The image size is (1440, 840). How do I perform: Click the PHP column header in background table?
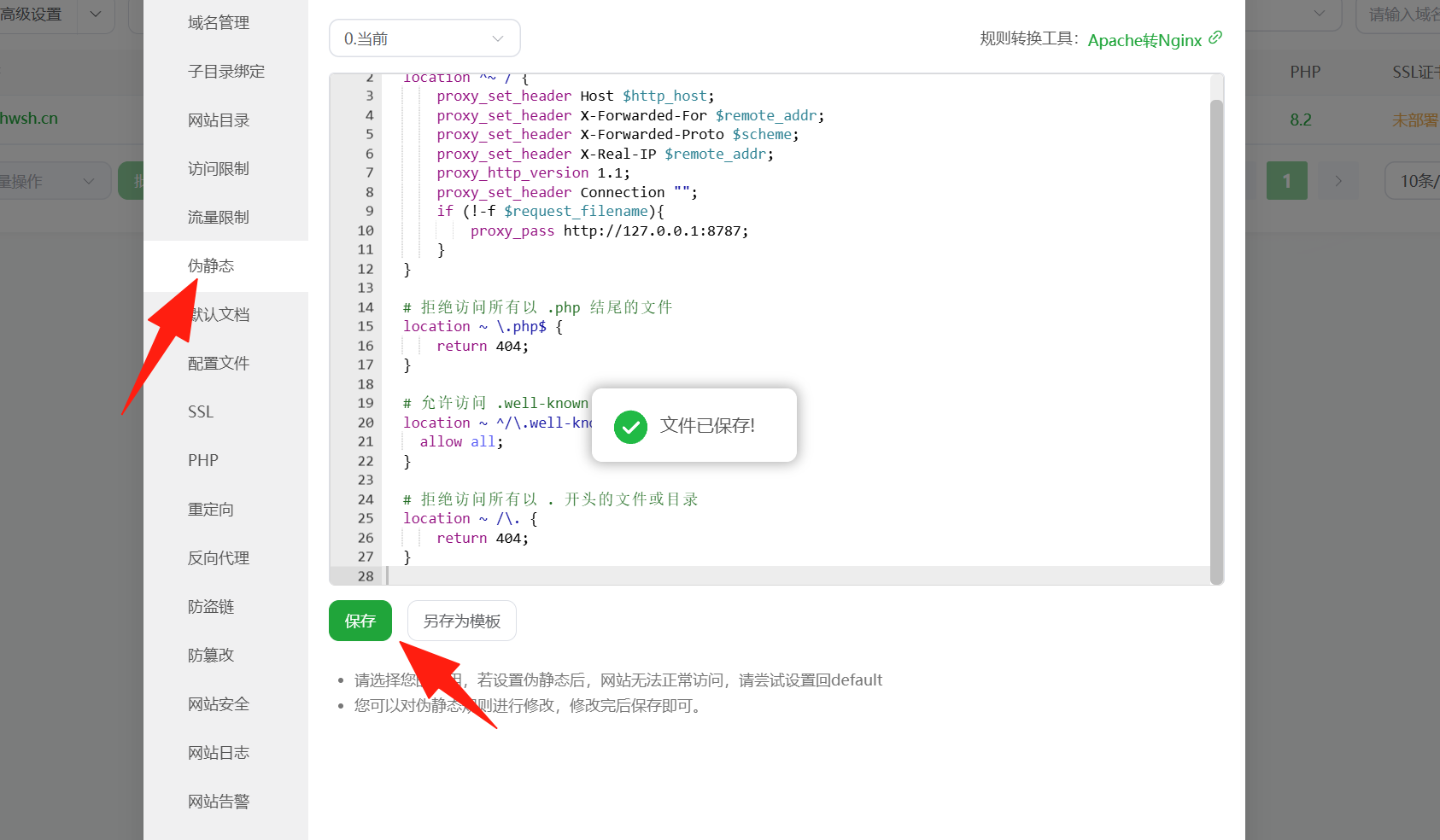[1305, 73]
